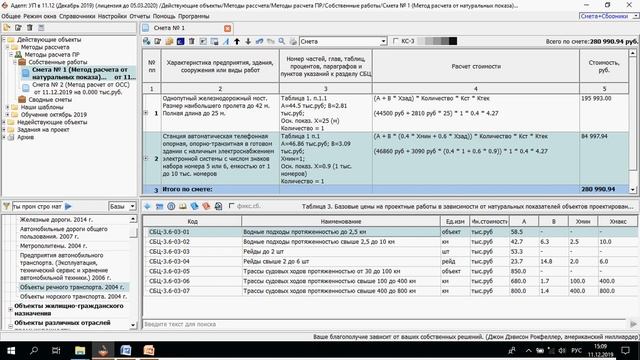
Task: Click the edit row icon in estimate toolbar
Action: [x=158, y=41]
